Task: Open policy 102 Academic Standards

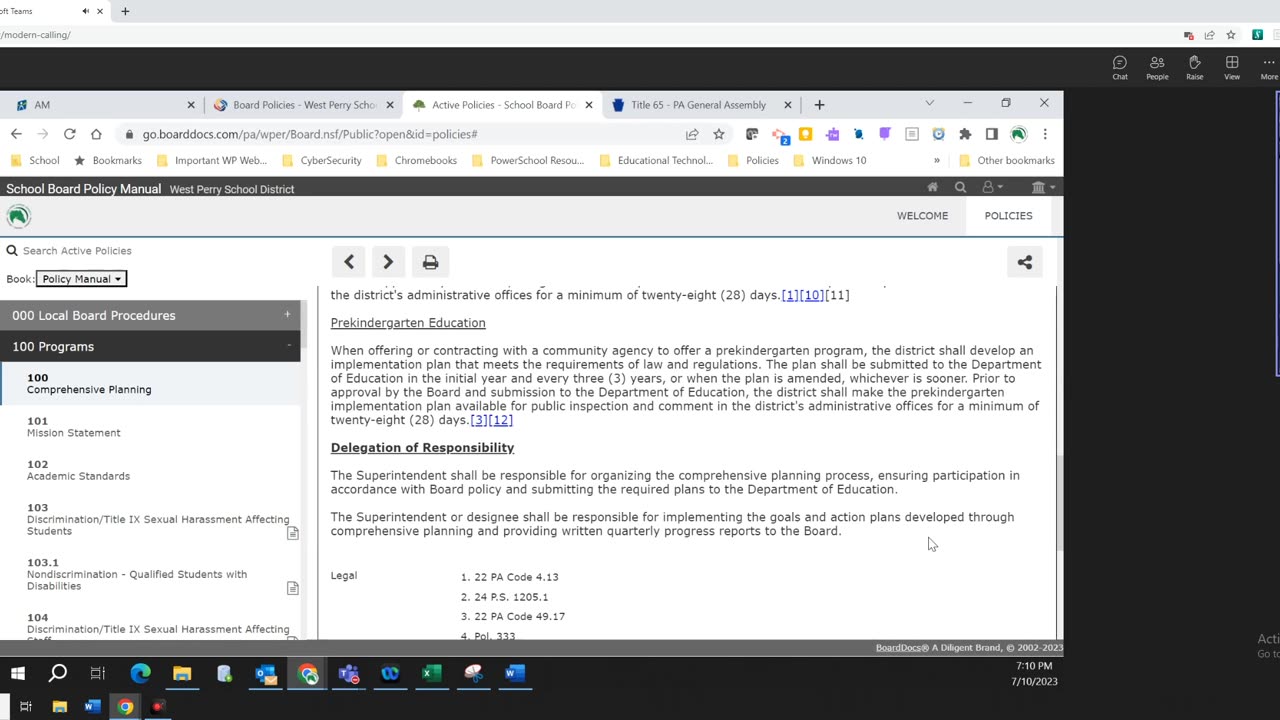Action: point(150,470)
